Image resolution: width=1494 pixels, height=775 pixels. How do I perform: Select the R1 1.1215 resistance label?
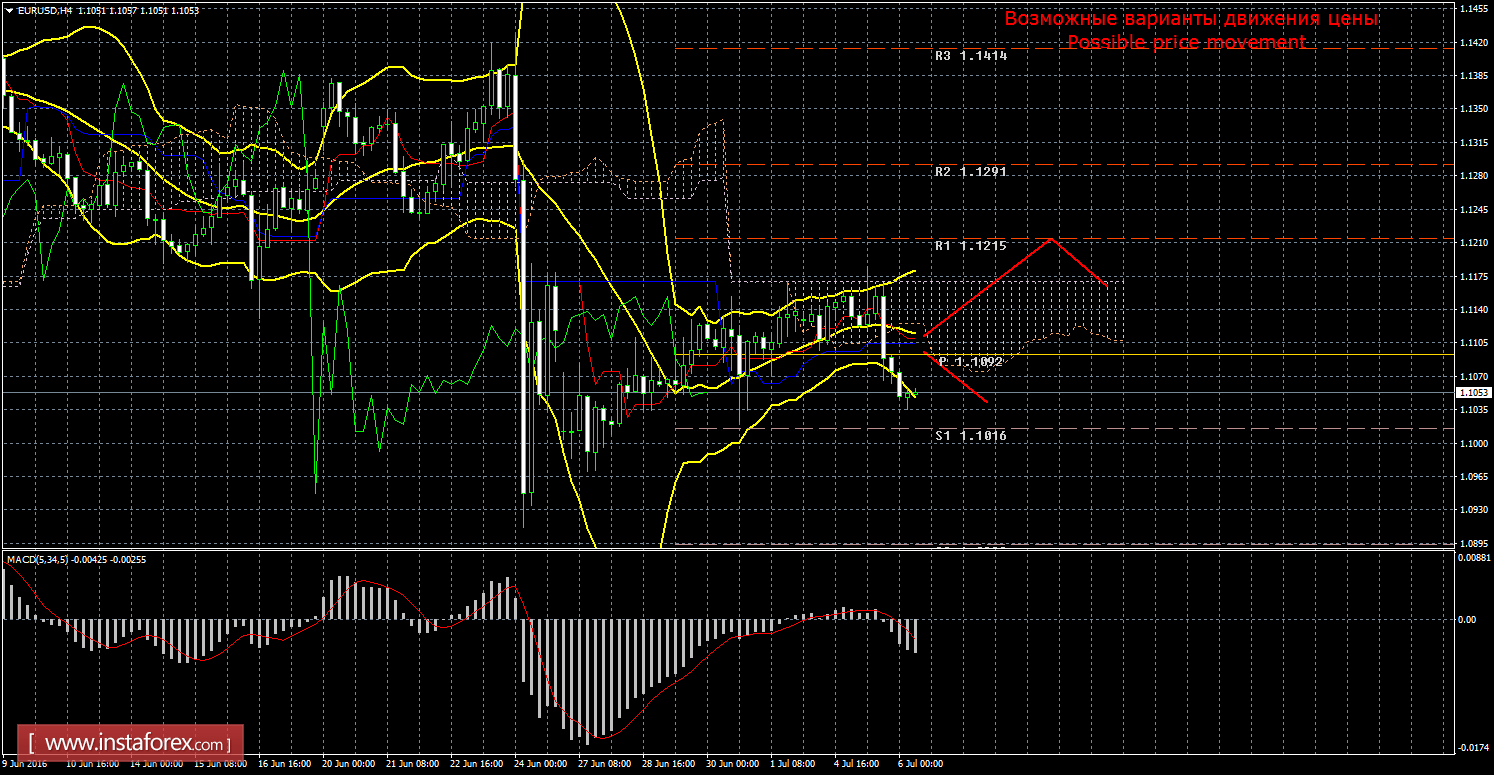pyautogui.click(x=971, y=246)
